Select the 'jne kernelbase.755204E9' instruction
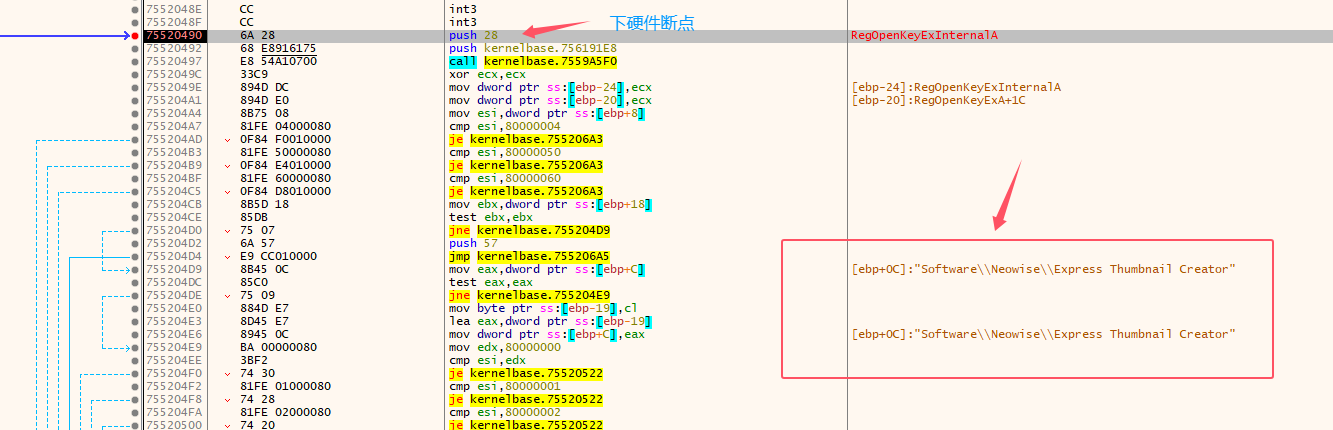 coord(530,295)
